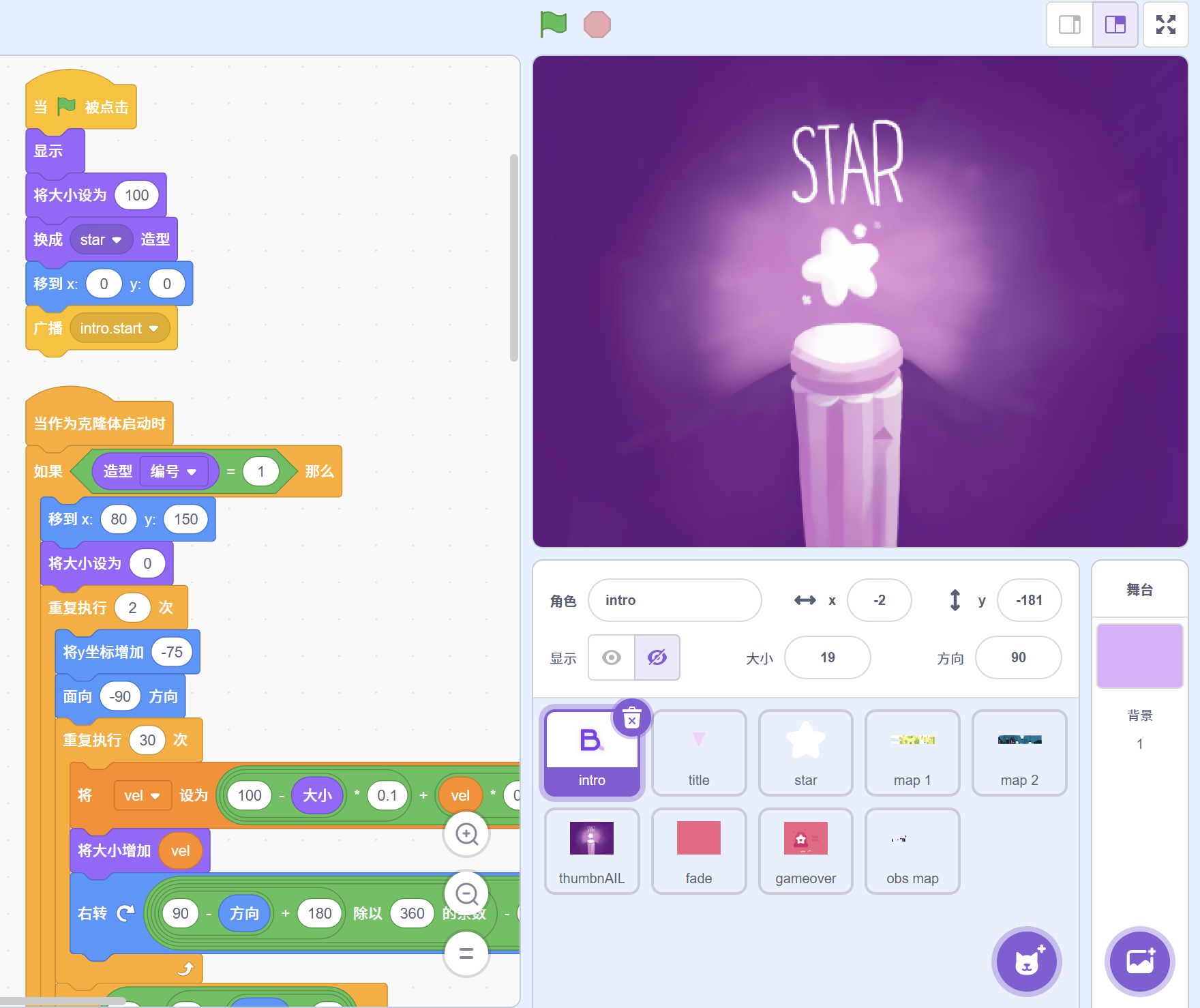1200x1008 pixels.
Task: Switch to small stage layout
Action: (x=1069, y=25)
